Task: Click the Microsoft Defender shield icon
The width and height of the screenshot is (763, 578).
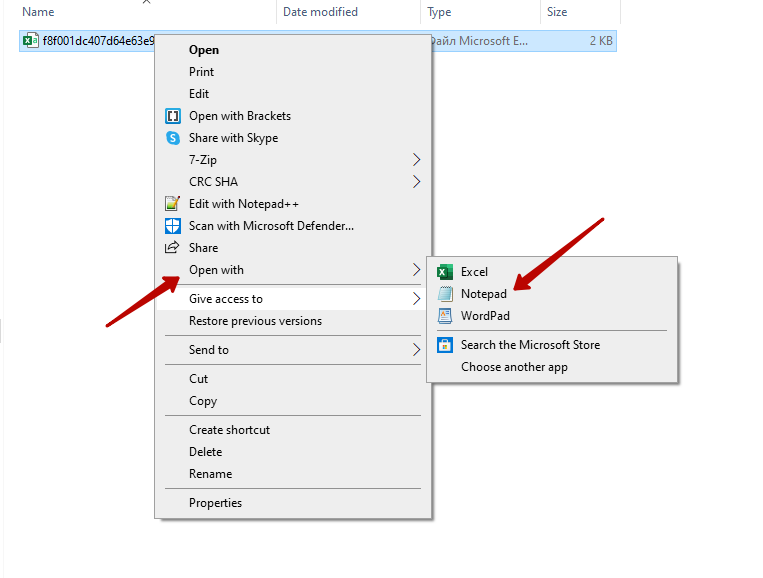Action: coord(173,226)
